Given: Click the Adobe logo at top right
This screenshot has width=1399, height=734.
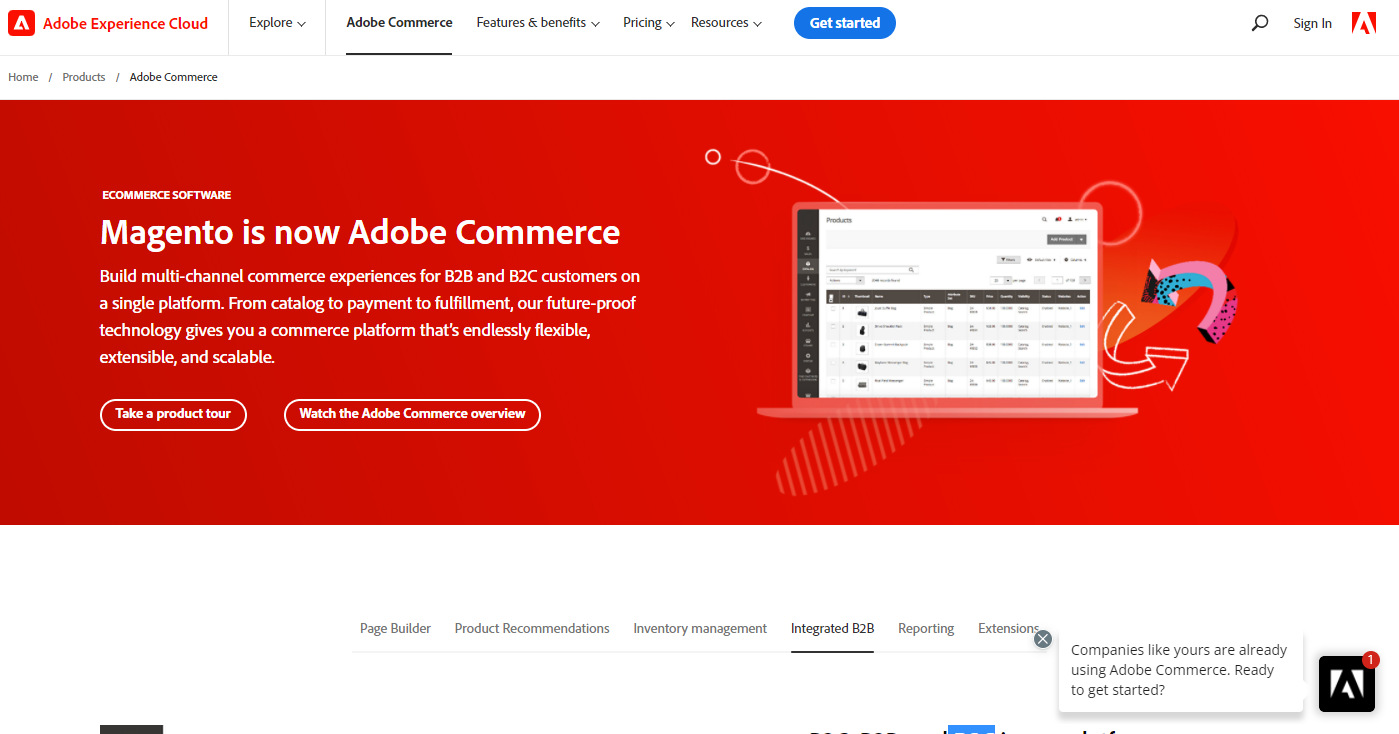Looking at the screenshot, I should 1364,23.
